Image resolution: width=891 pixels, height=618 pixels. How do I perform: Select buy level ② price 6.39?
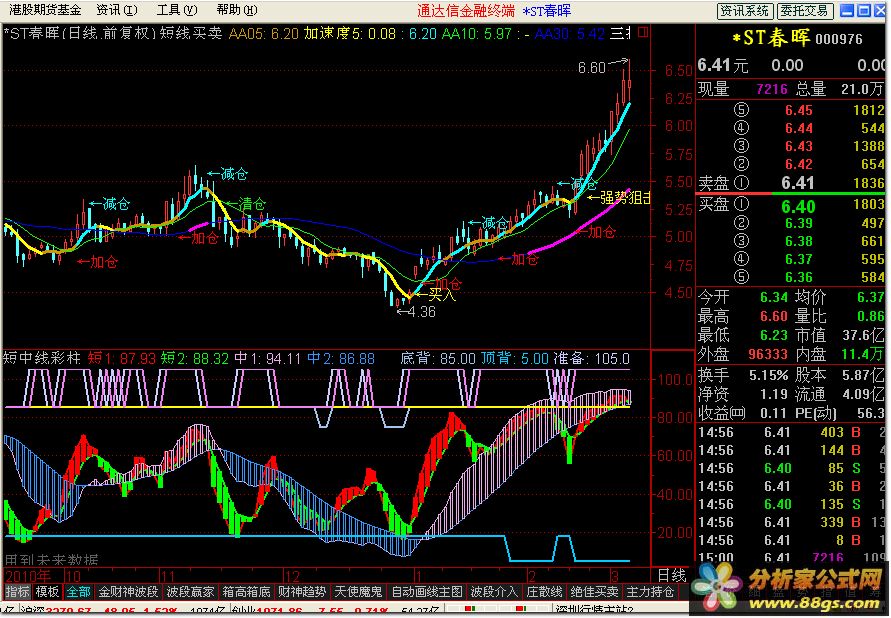point(798,224)
